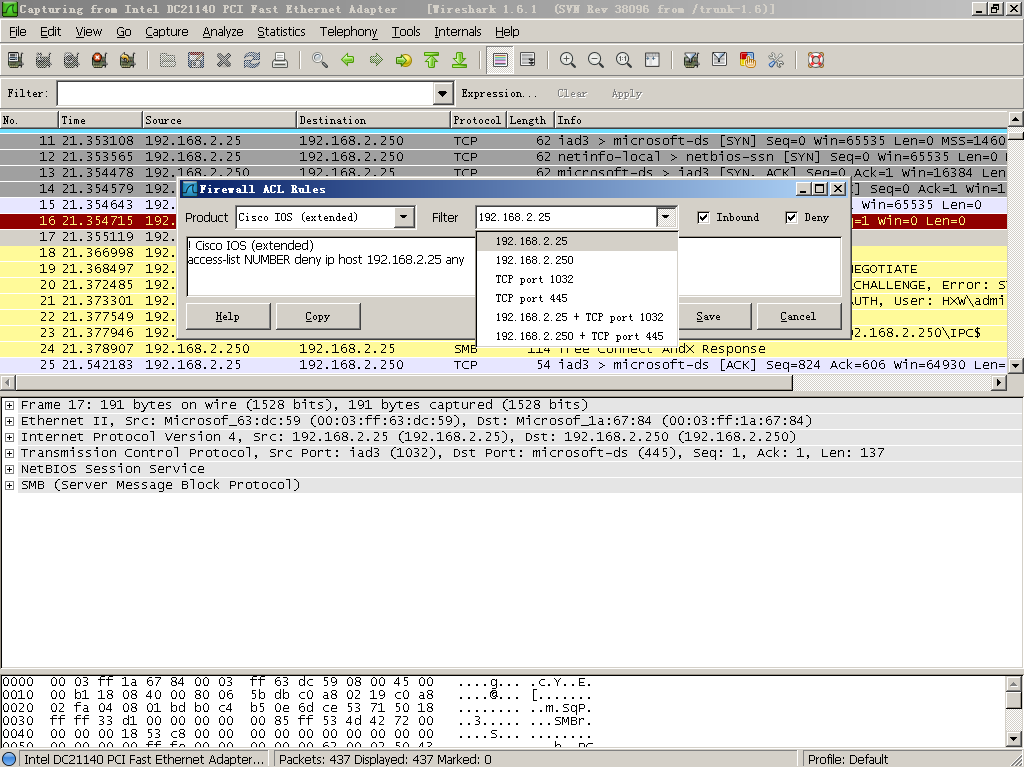Jump to the last packet icon
The image size is (1024, 768).
(x=460, y=60)
